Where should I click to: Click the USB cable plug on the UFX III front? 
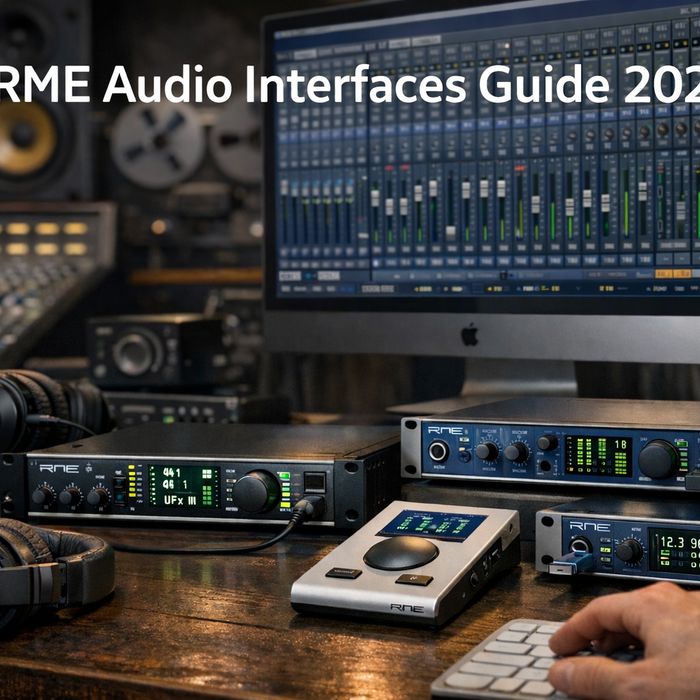click(308, 508)
